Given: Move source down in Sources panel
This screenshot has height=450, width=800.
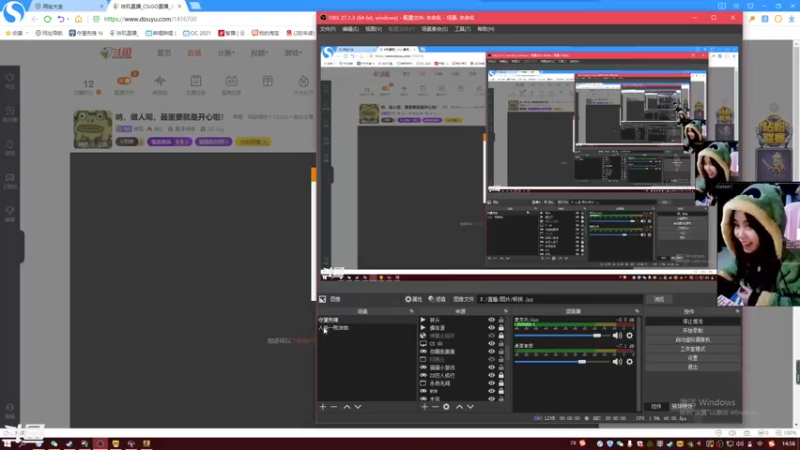Looking at the screenshot, I should click(x=470, y=407).
